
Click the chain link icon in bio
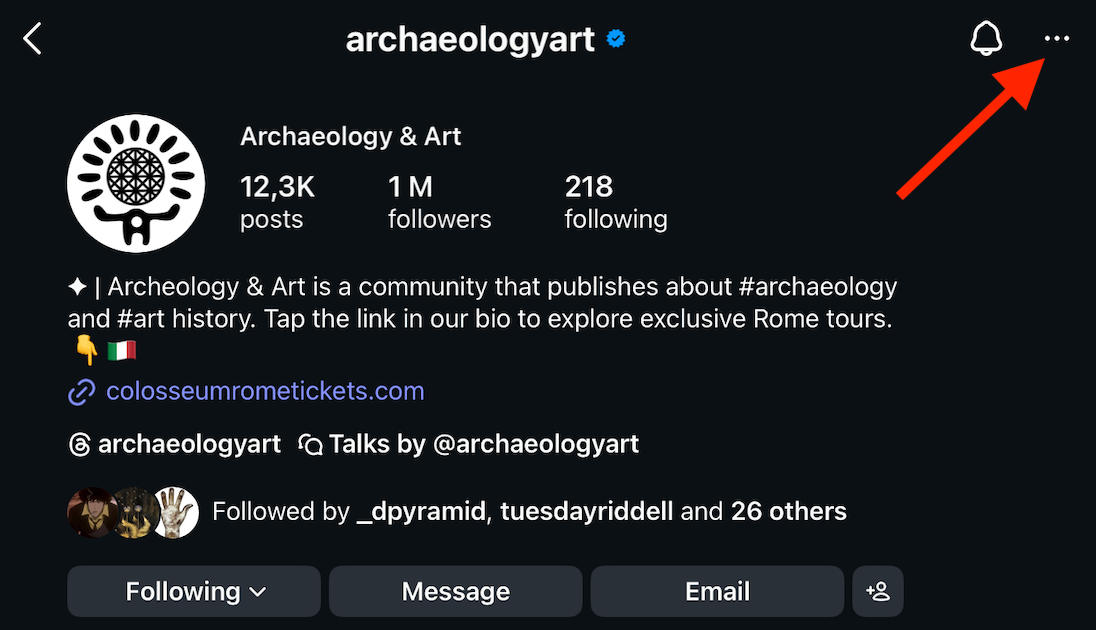coord(81,392)
